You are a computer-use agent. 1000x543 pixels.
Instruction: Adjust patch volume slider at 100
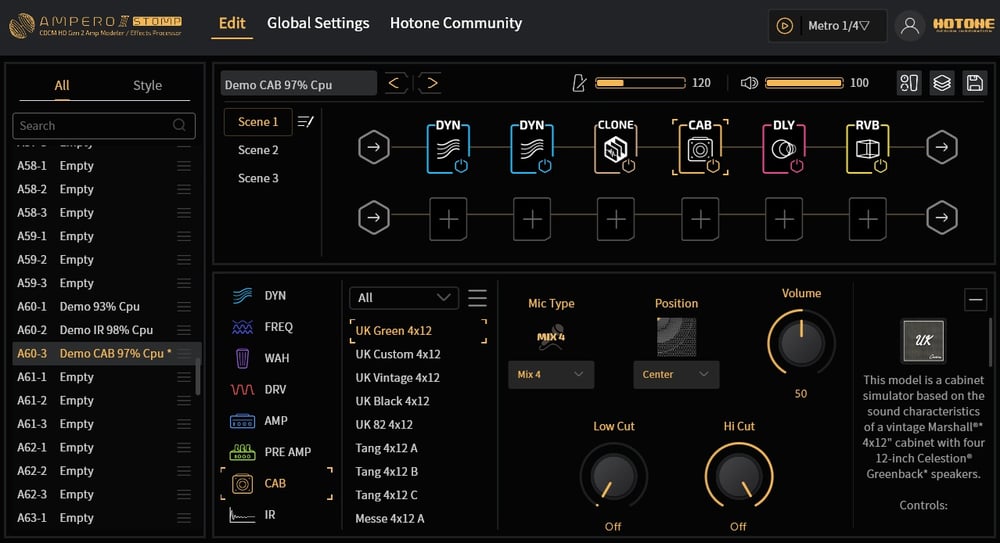804,83
